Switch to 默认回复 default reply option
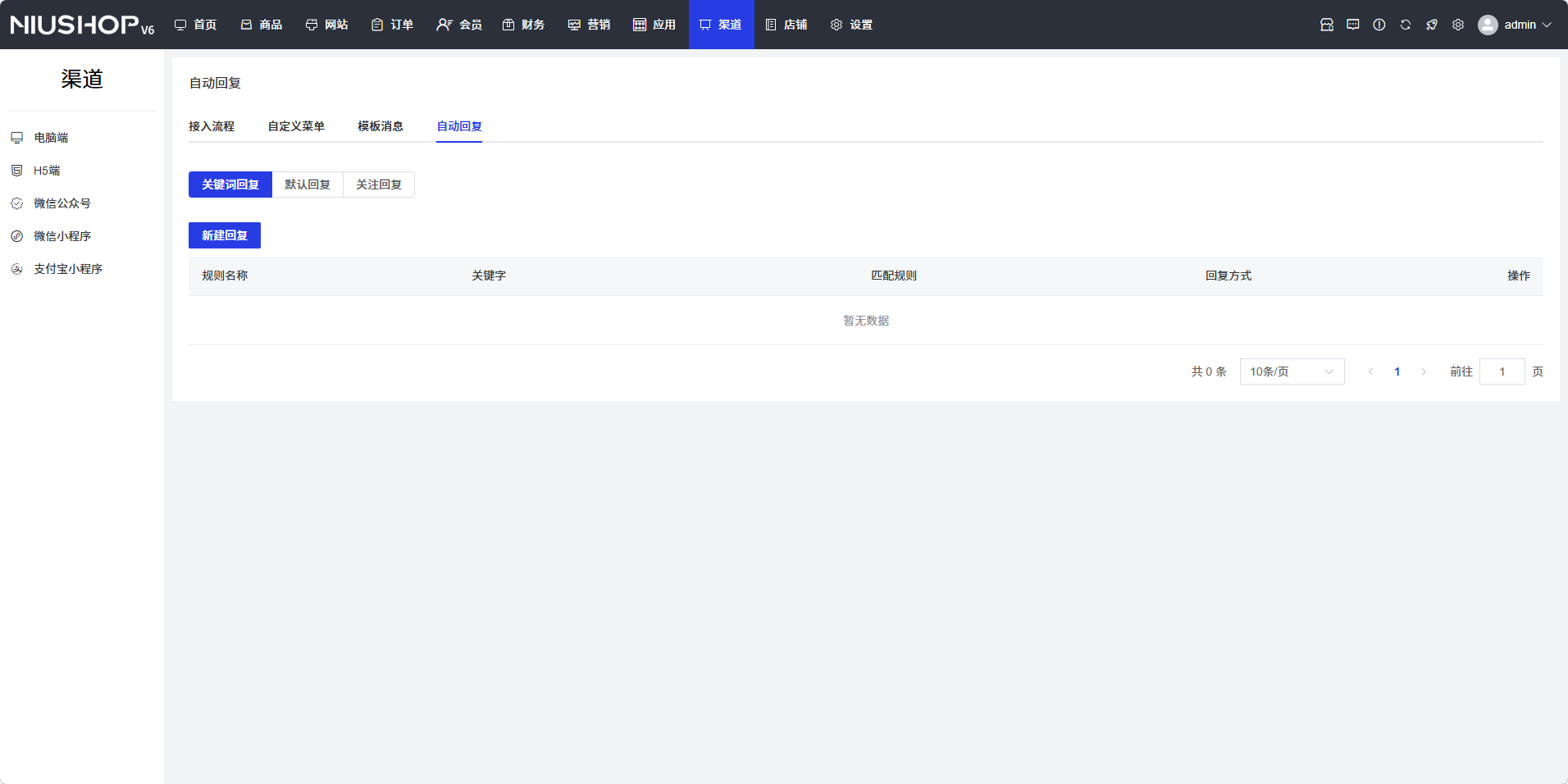Screen dimensions: 1568x784 coord(308,185)
